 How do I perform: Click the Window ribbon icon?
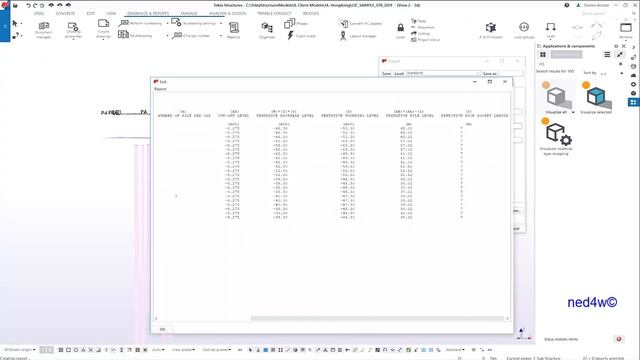[626, 28]
